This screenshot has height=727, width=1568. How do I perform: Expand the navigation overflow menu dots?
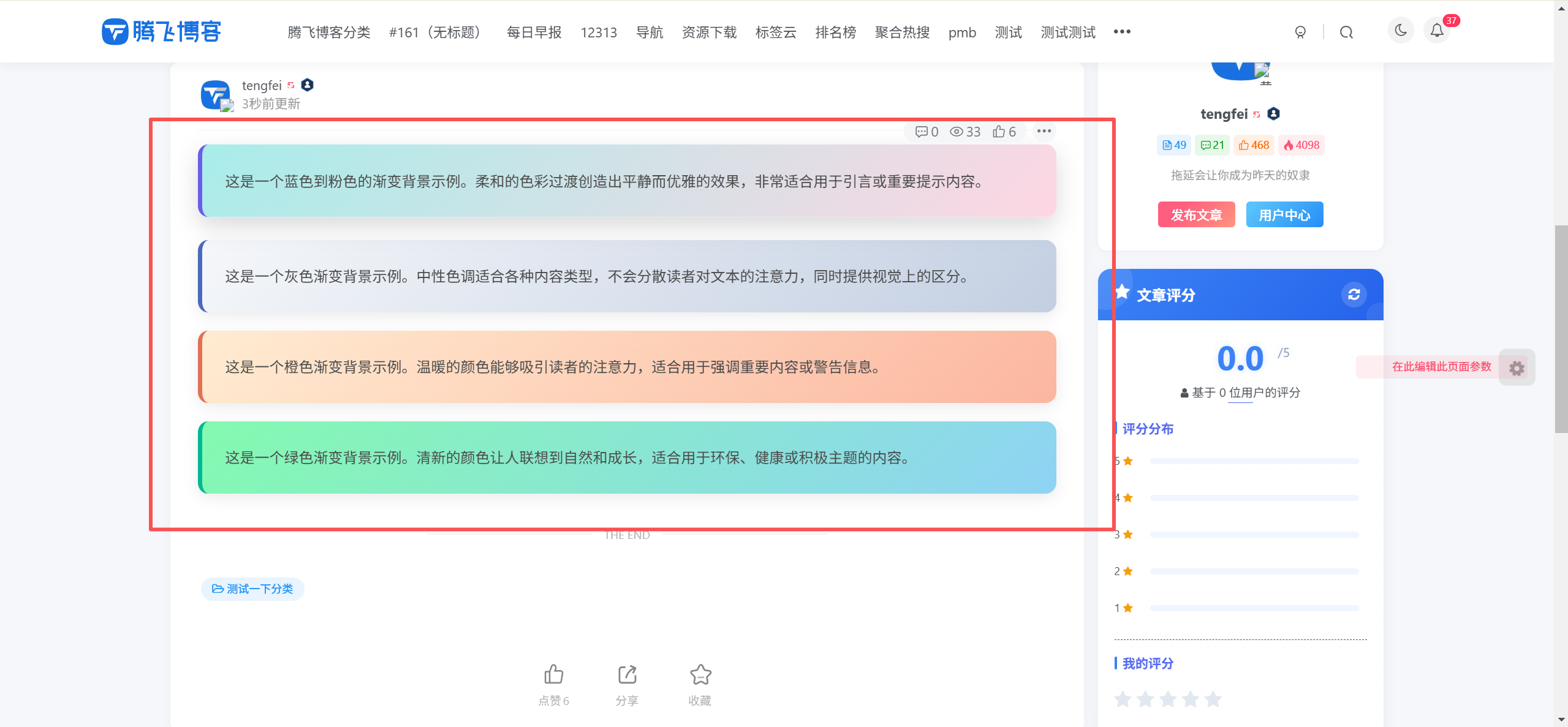[x=1122, y=32]
